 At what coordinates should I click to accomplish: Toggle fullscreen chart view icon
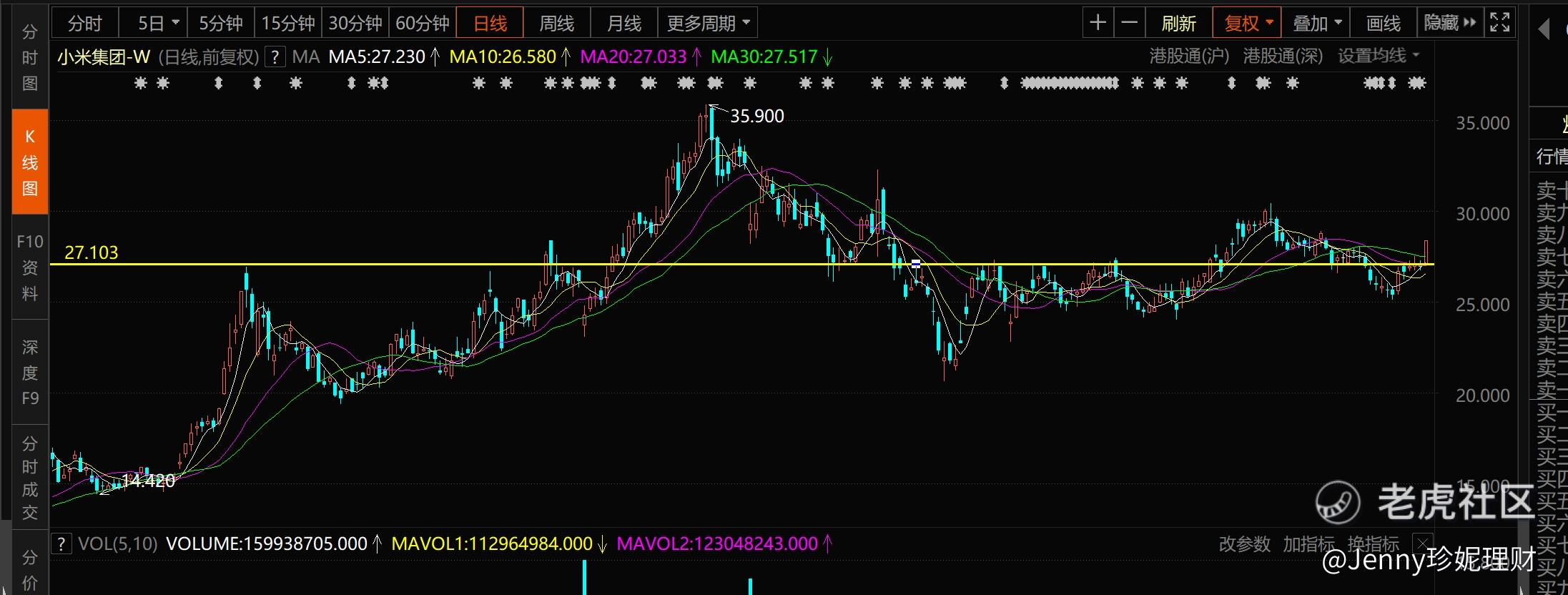point(1499,23)
